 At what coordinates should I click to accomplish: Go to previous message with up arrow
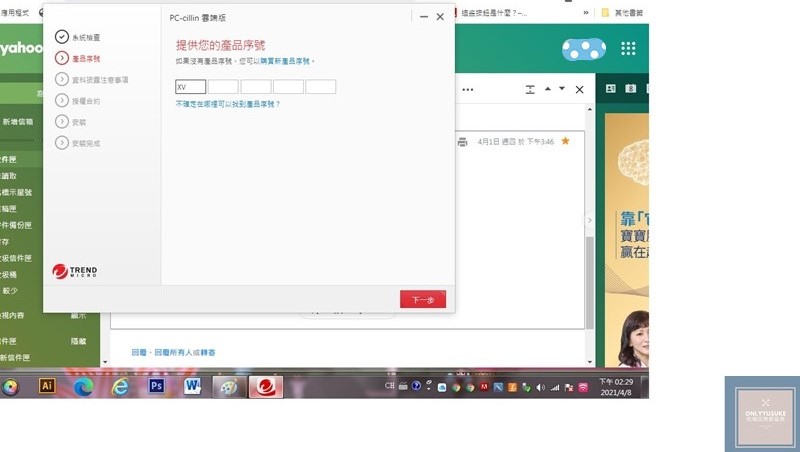(547, 89)
